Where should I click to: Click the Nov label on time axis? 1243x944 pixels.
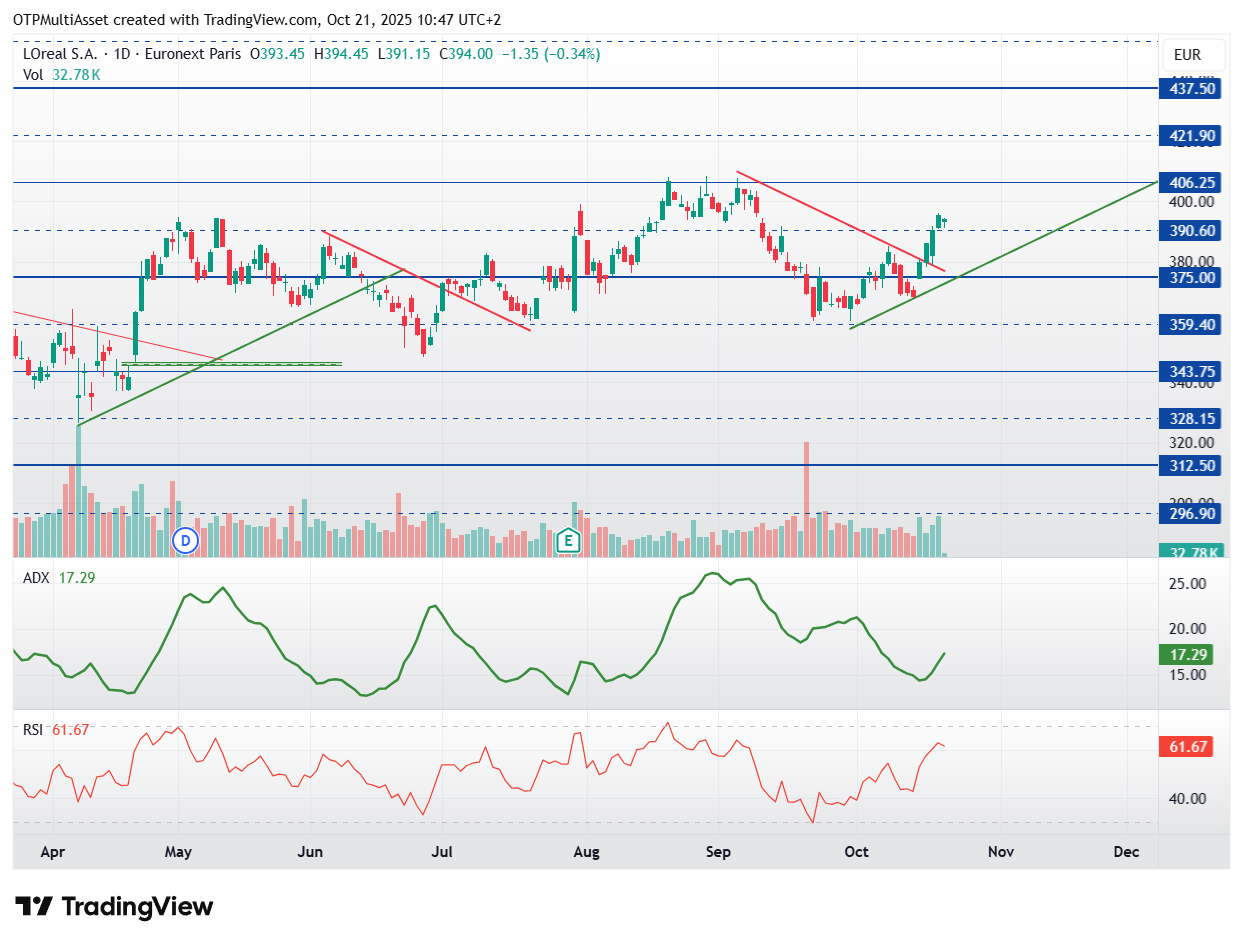[x=1001, y=852]
